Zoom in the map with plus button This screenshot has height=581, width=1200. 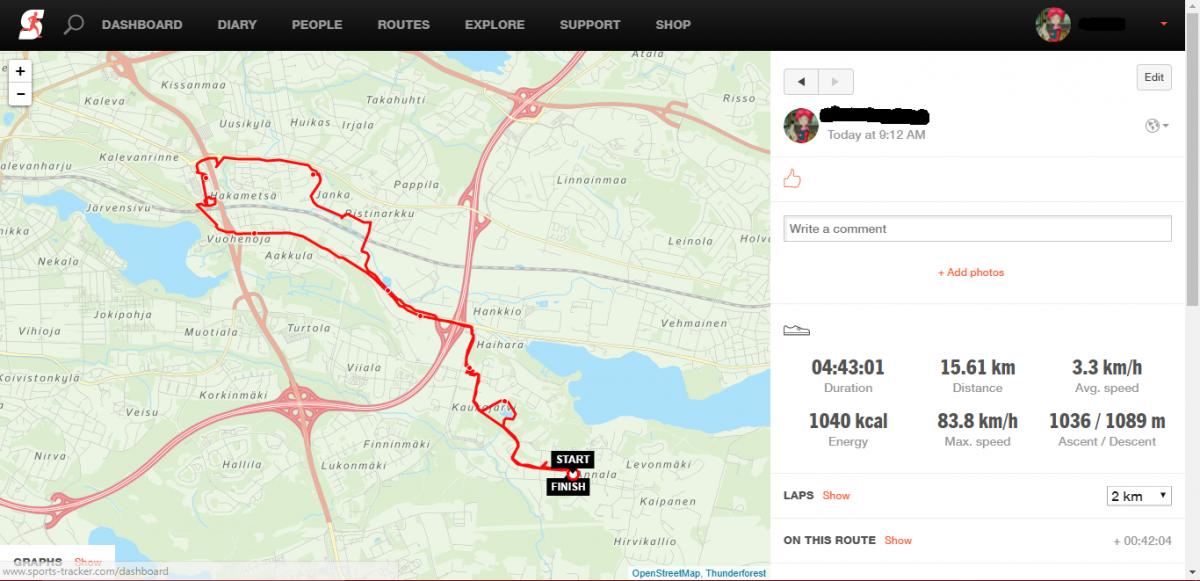[x=20, y=72]
